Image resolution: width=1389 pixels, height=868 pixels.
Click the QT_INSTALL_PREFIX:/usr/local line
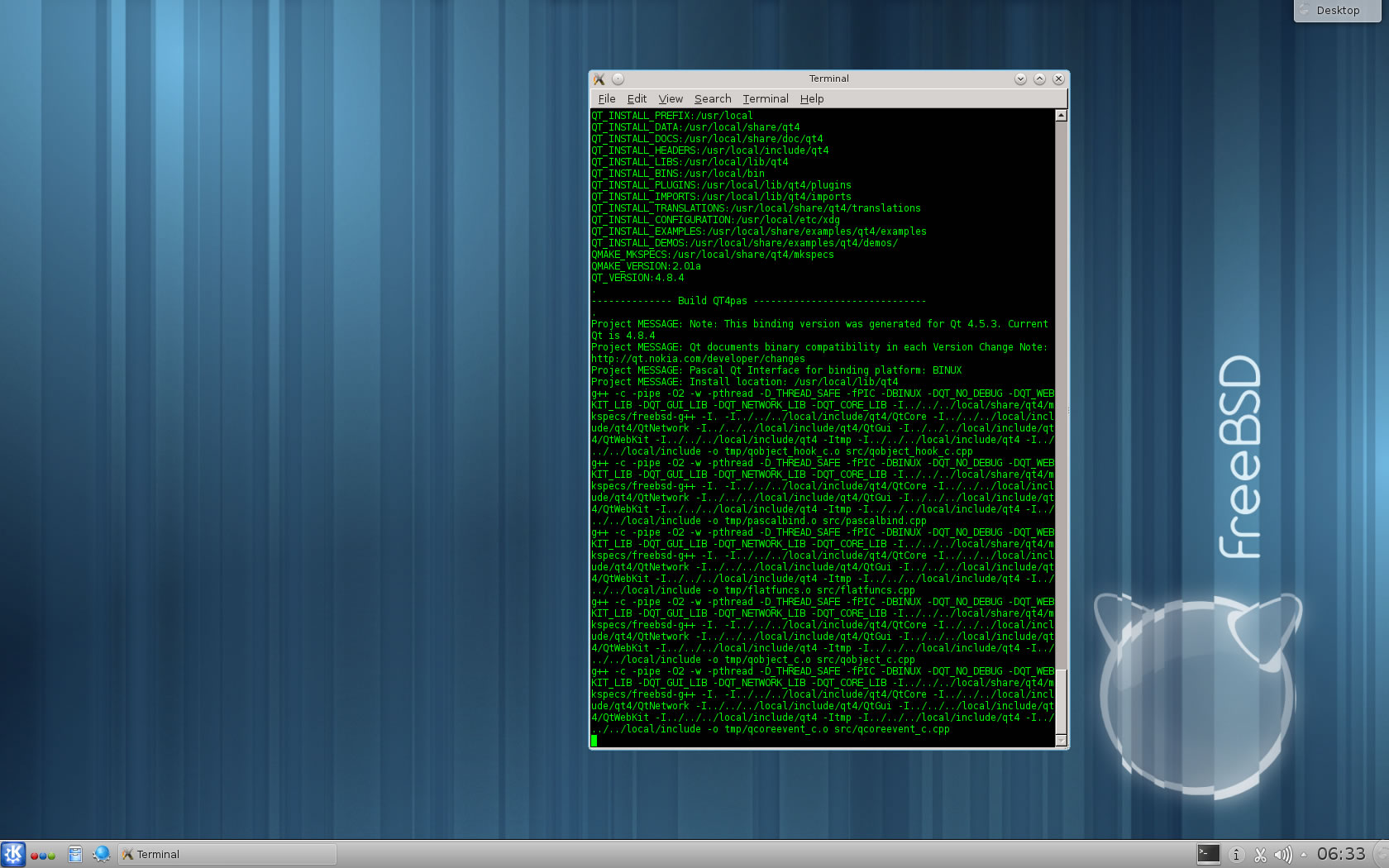tap(672, 116)
